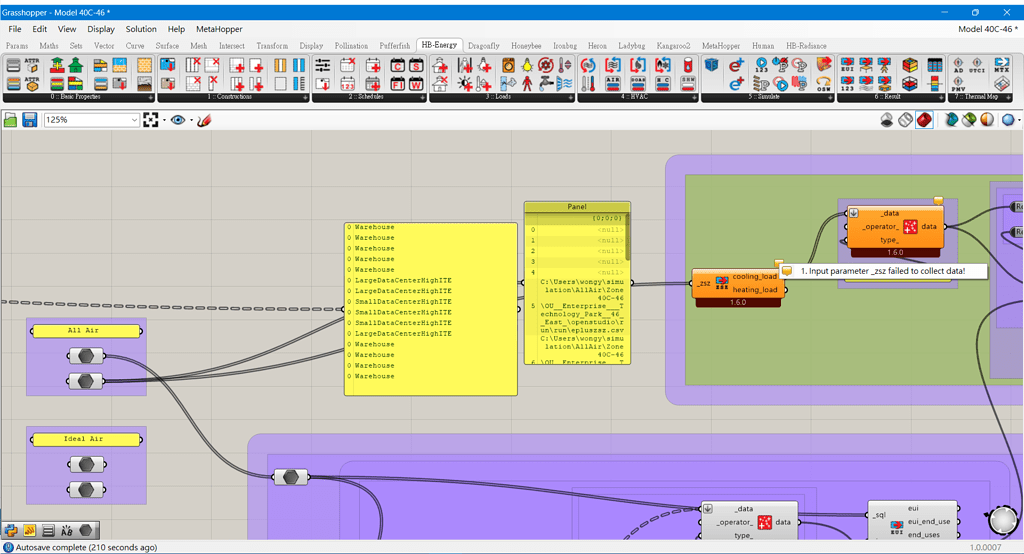Select the People load icon (red person)
Screen dimensions: 1024x554
[x=527, y=83]
